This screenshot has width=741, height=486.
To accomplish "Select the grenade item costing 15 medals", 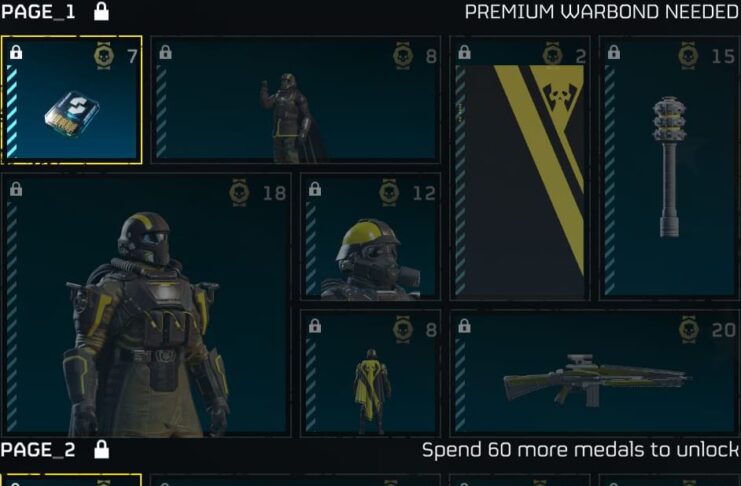I will pos(669,168).
